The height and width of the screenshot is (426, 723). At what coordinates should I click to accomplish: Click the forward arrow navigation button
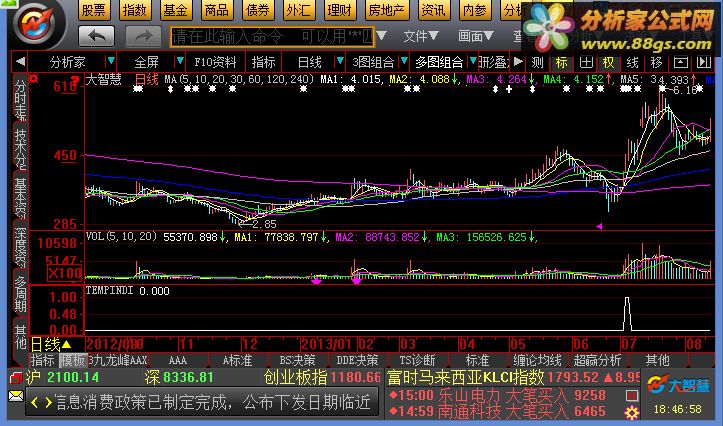tap(143, 36)
